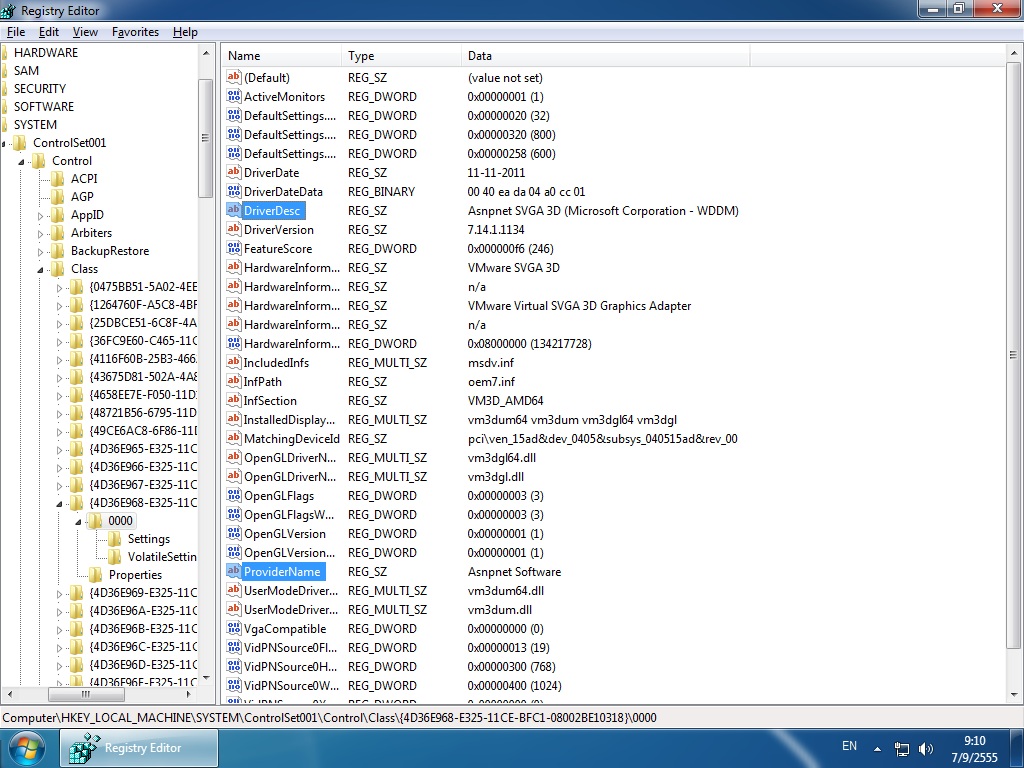The width and height of the screenshot is (1024, 768).
Task: Expand the {4D36E969-E325-11C key
Action: coord(59,594)
